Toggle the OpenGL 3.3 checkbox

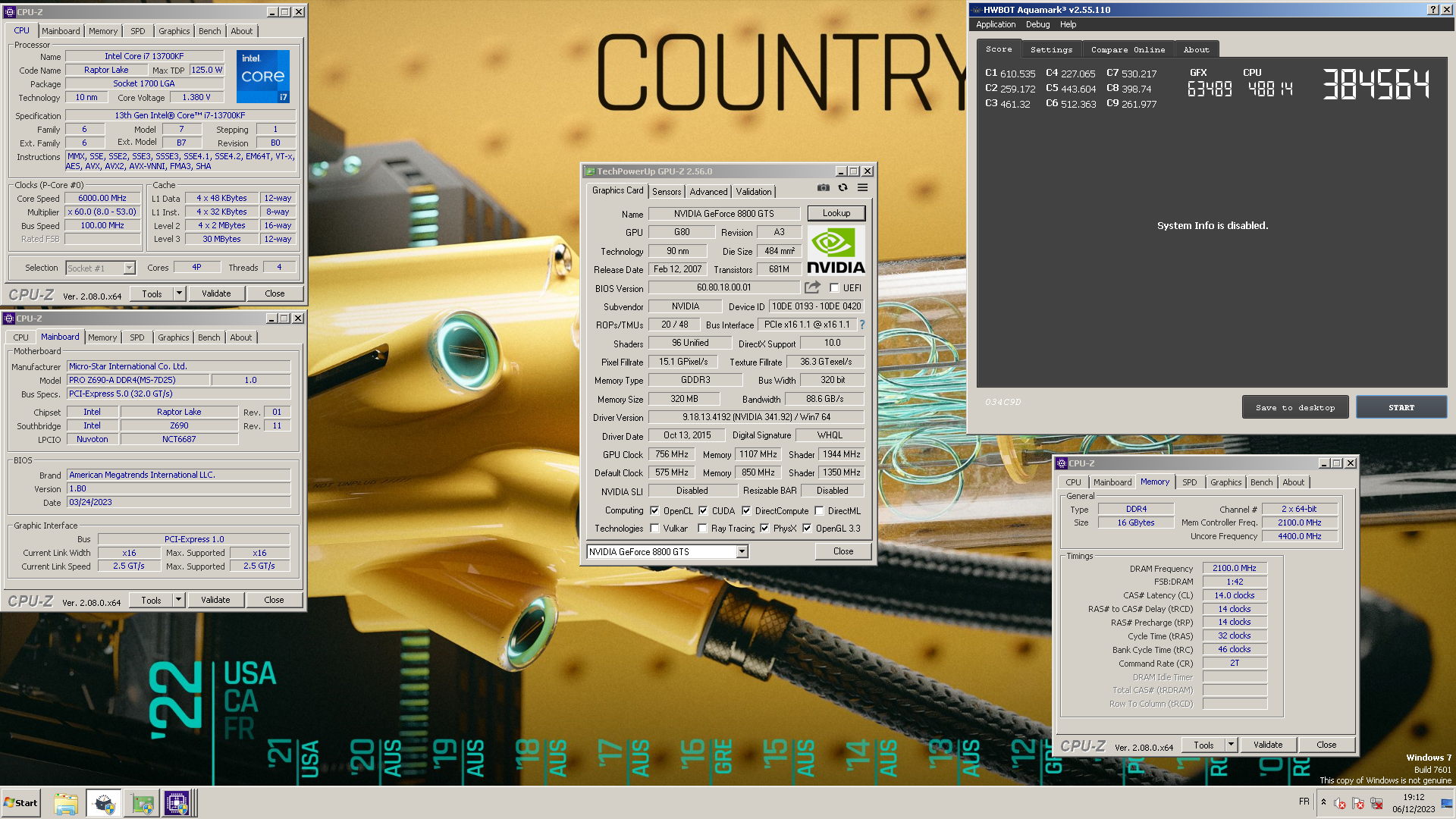(807, 529)
